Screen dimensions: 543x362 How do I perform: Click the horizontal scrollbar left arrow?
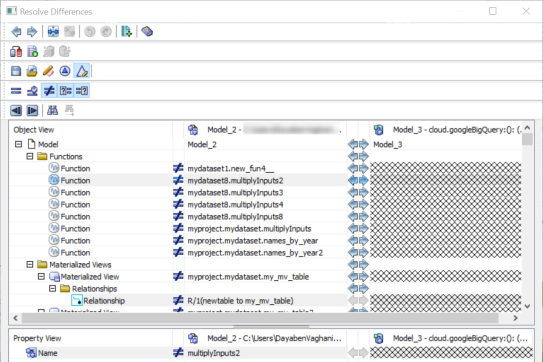pyautogui.click(x=15, y=318)
